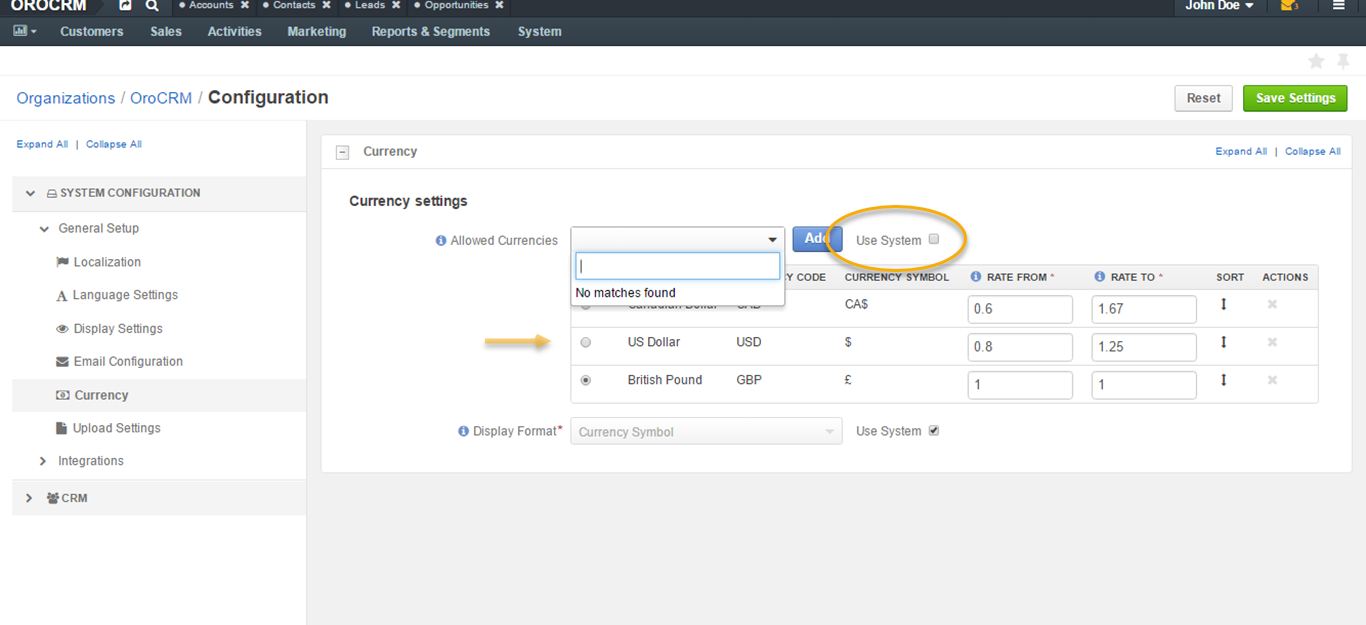Enable Use System for Allowed Currencies

tap(934, 239)
